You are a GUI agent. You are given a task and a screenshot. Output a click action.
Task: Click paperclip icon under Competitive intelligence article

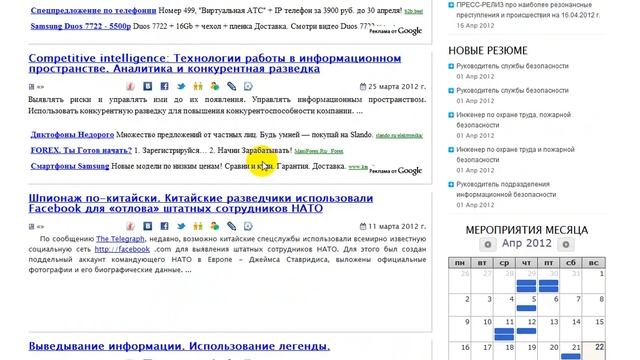231,87
